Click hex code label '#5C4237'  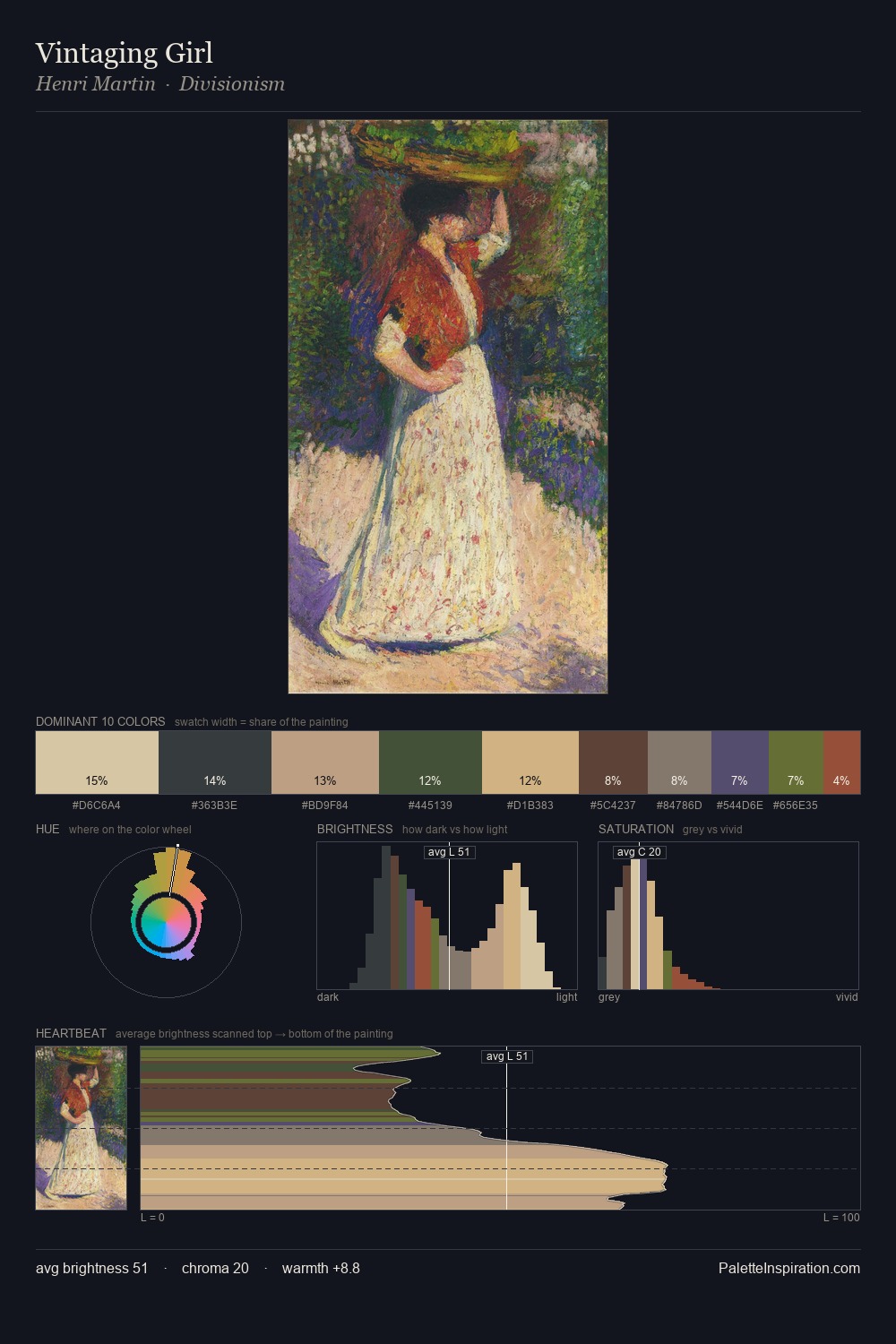[613, 806]
